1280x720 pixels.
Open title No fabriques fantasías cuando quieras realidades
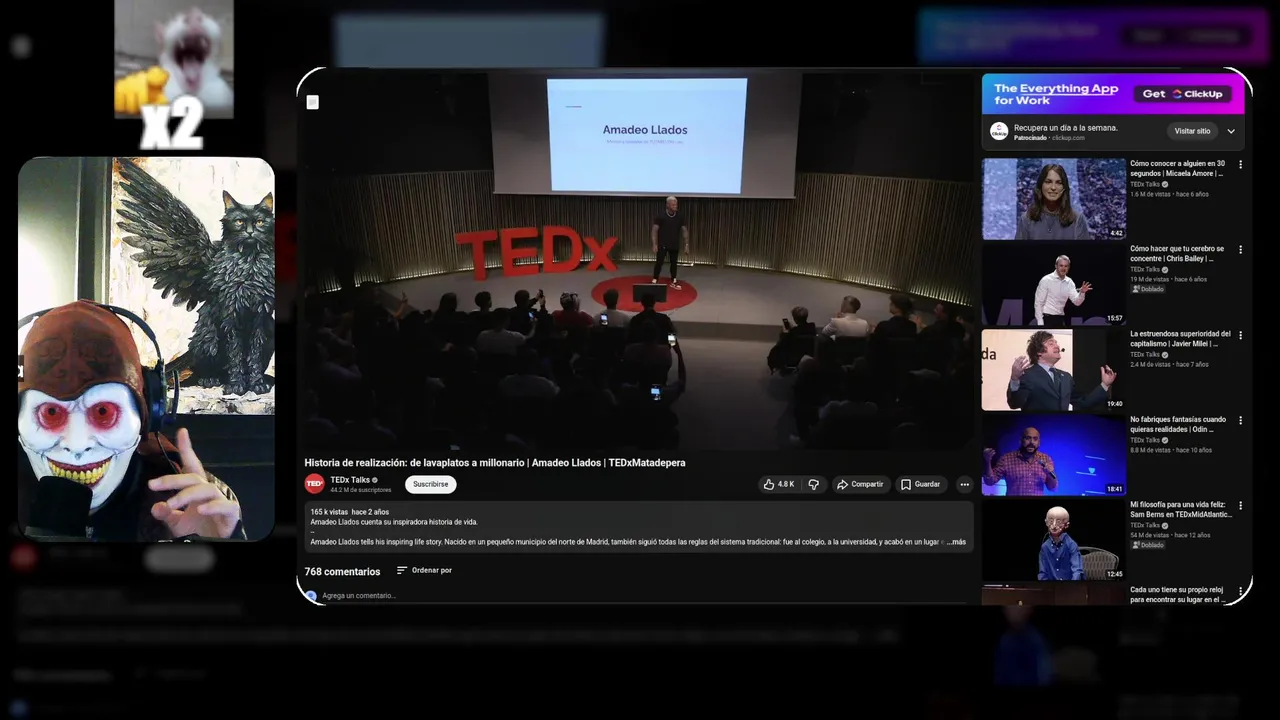coord(1178,425)
